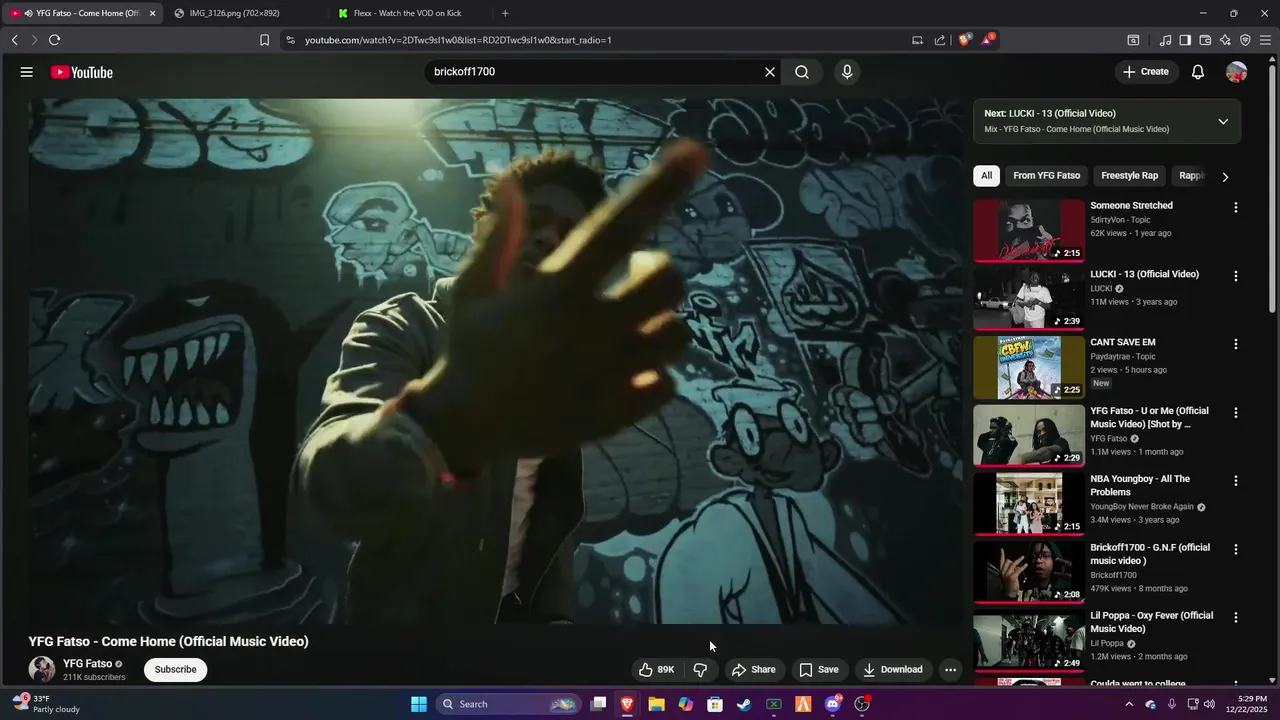
Task: Open Brave Leo AI sparkle icon
Action: coord(1225,40)
